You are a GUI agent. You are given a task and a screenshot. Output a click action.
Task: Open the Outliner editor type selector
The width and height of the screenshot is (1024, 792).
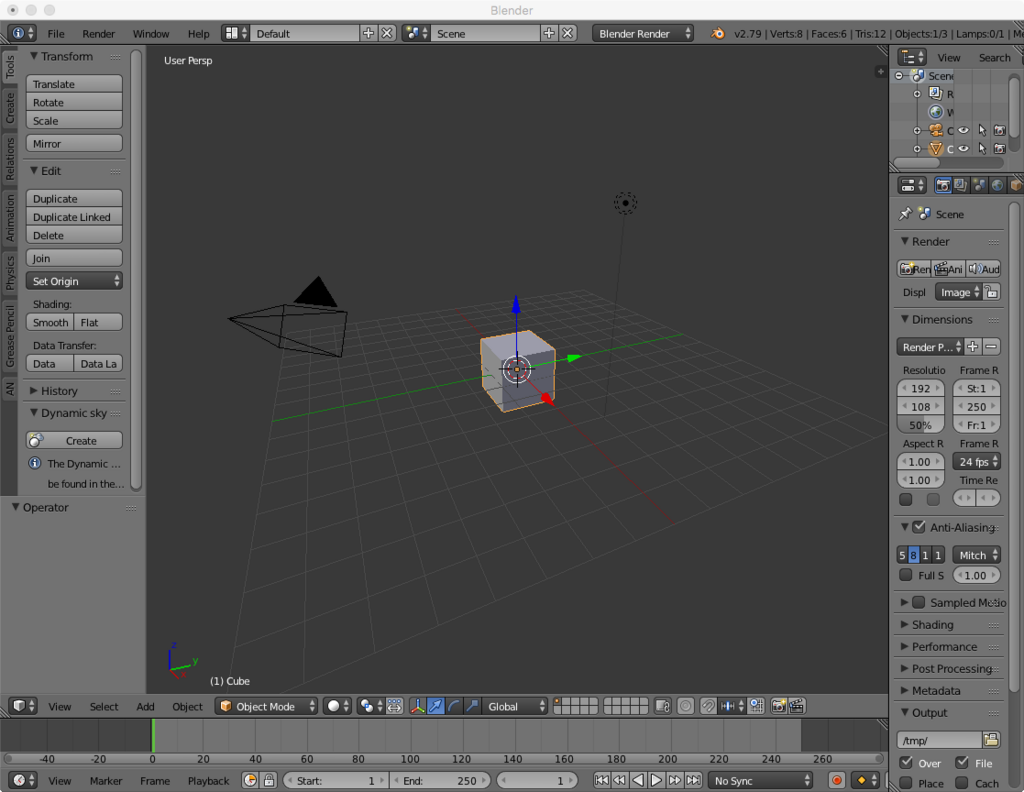912,57
